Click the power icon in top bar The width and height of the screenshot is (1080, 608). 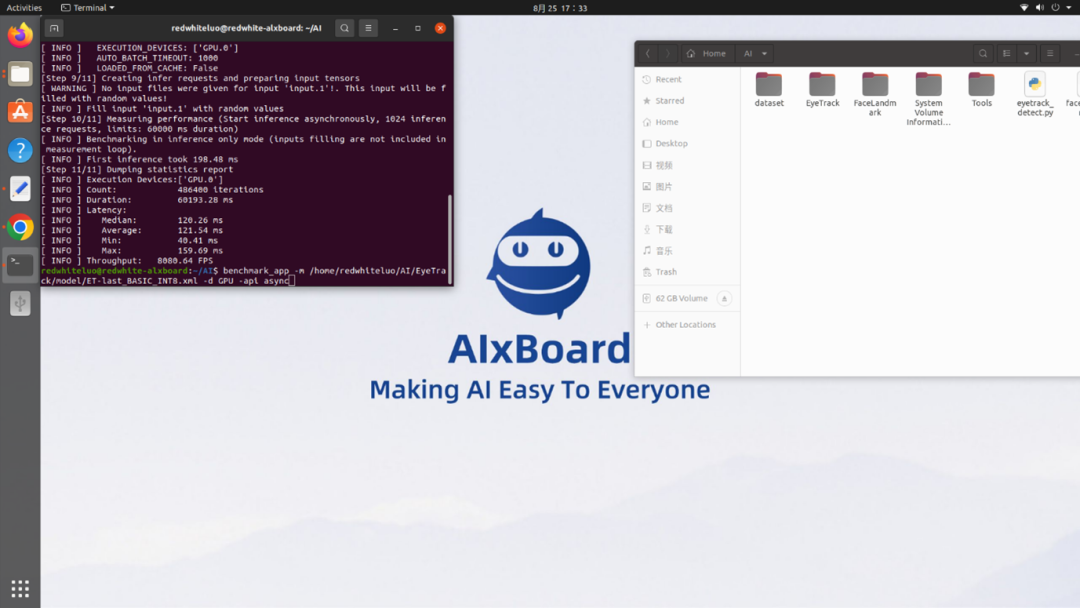coord(1055,8)
